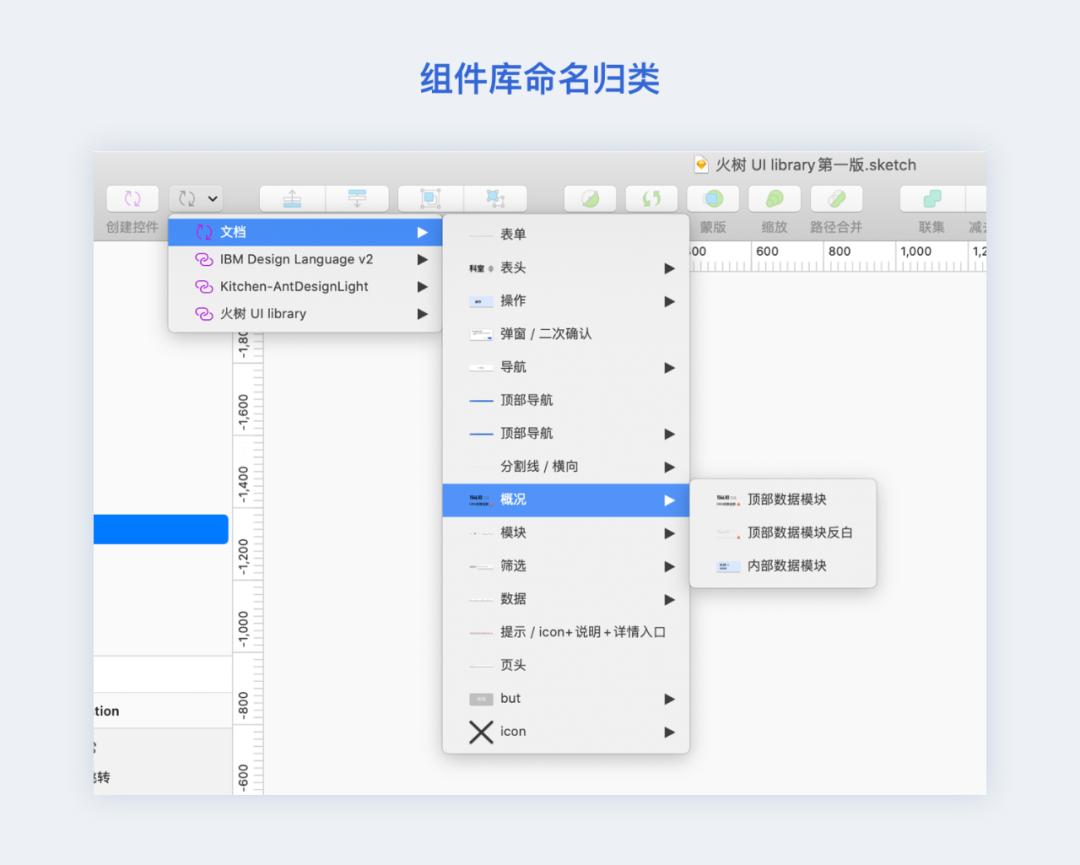Click the Create Symbol (创建控件) toolbar icon
This screenshot has height=865, width=1080.
(x=132, y=199)
